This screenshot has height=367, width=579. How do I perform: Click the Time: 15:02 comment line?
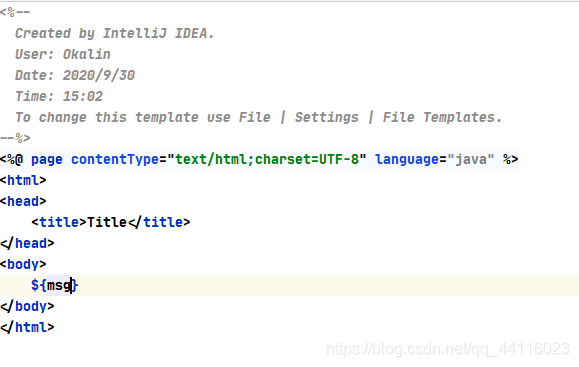(59, 96)
